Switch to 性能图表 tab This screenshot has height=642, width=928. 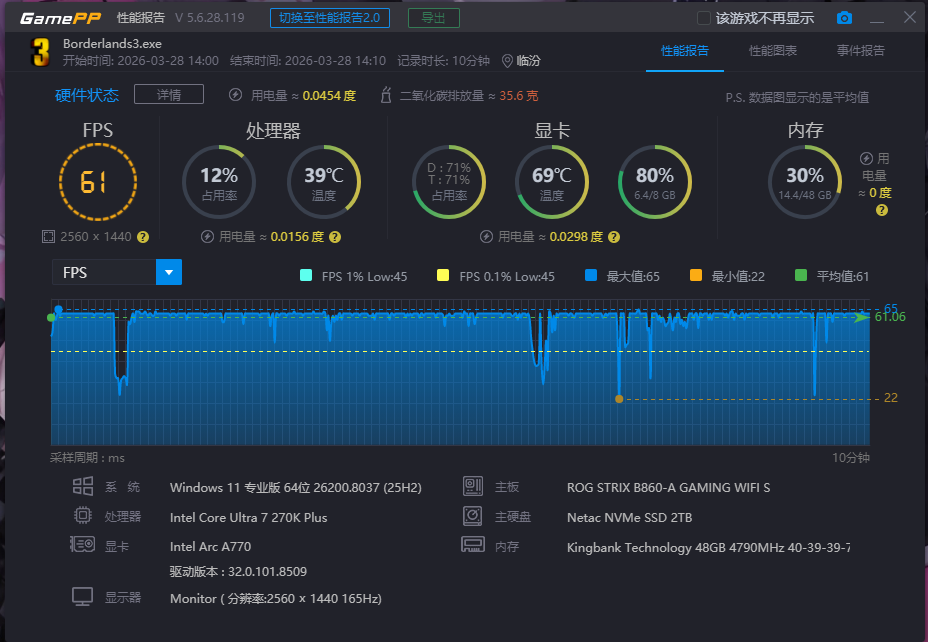(x=773, y=51)
